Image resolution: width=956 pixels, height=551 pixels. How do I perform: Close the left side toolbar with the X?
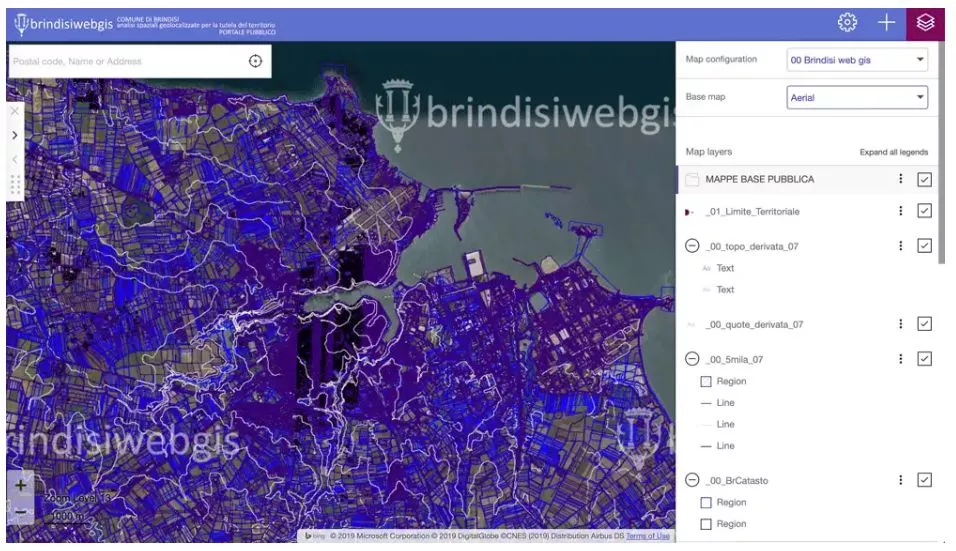tap(14, 111)
